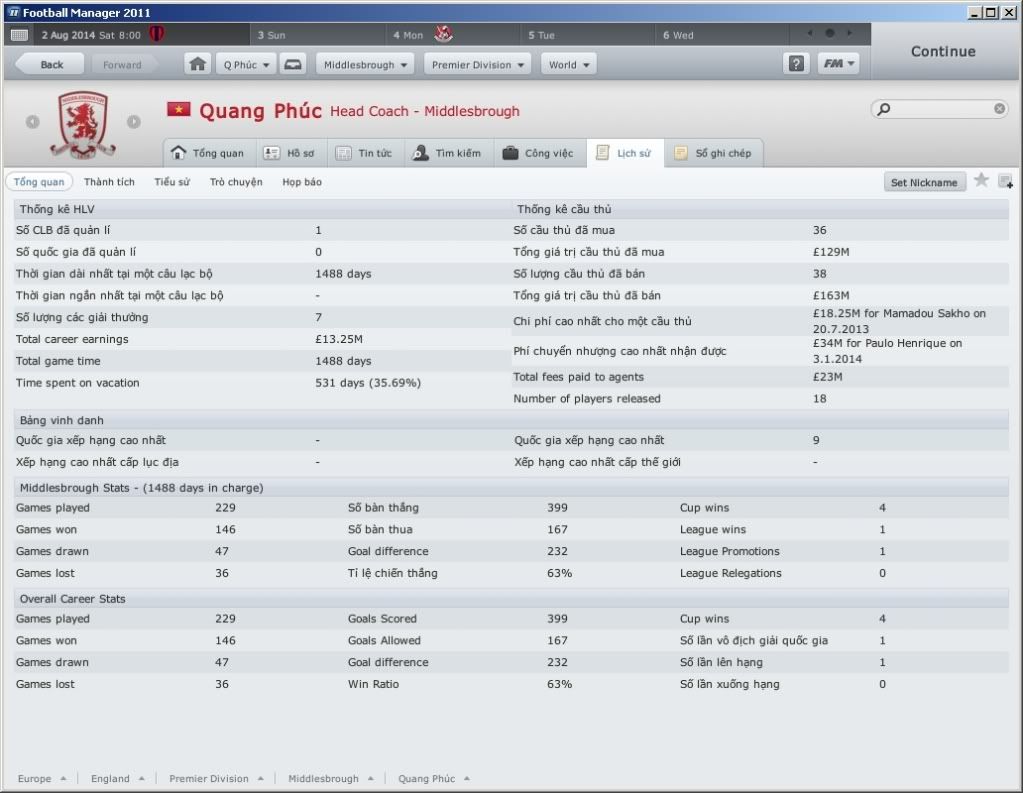Click the search magnifier icon

point(883,108)
